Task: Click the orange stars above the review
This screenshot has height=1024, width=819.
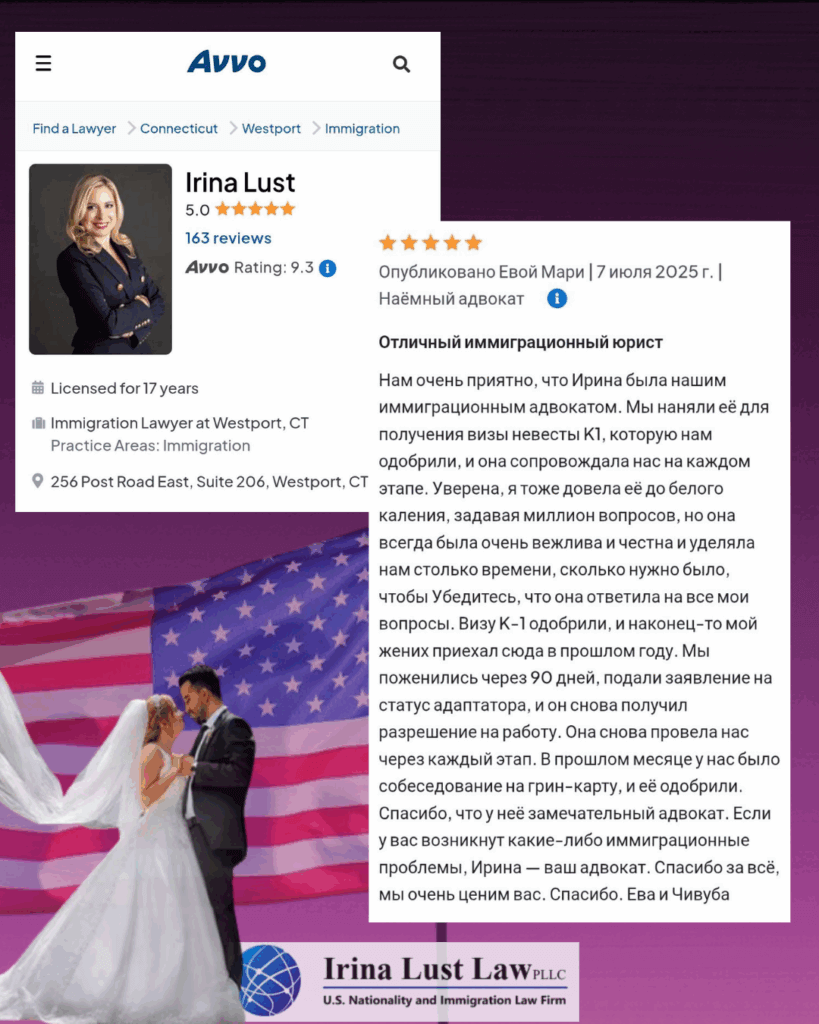Action: point(430,243)
